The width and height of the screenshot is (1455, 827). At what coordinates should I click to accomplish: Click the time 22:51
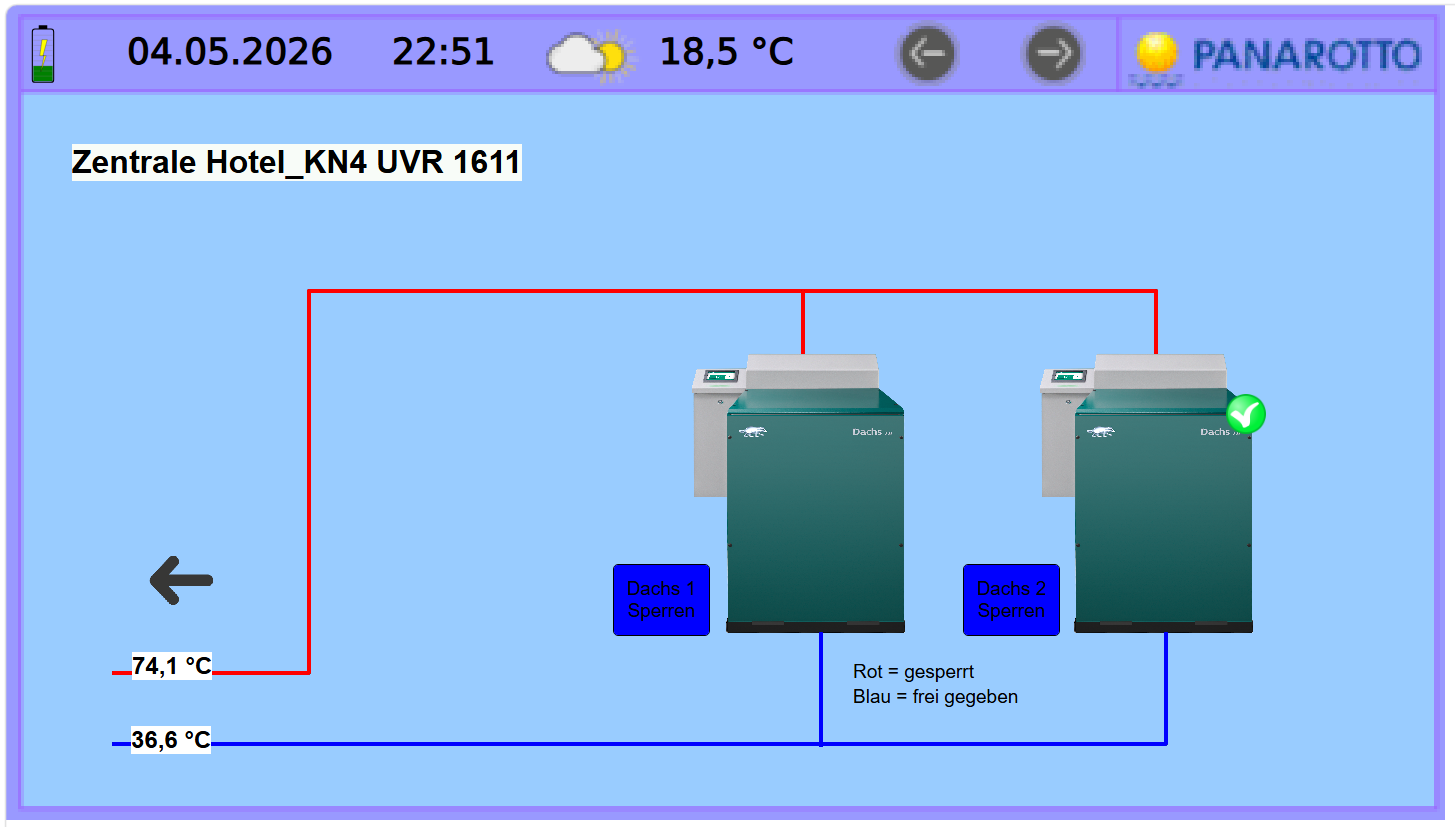(x=443, y=52)
